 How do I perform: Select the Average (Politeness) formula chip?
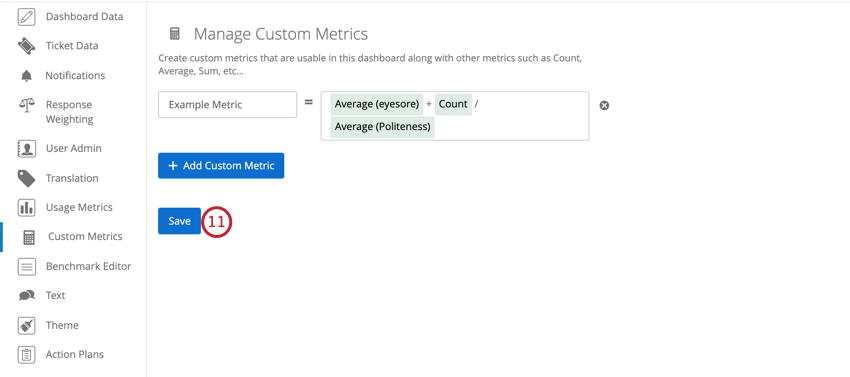(x=382, y=127)
